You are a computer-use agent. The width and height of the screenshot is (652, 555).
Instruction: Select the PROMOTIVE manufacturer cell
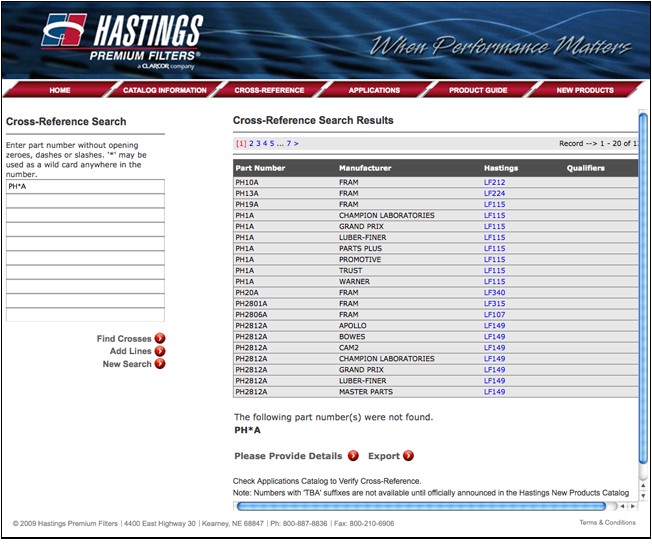click(x=360, y=259)
